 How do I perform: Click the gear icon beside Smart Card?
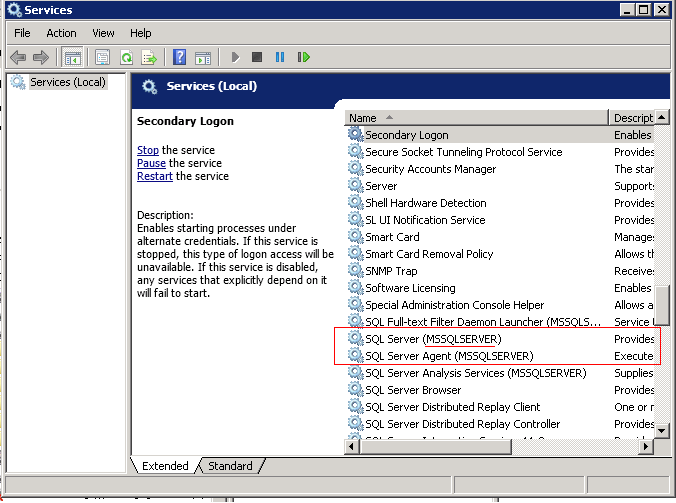click(x=355, y=237)
